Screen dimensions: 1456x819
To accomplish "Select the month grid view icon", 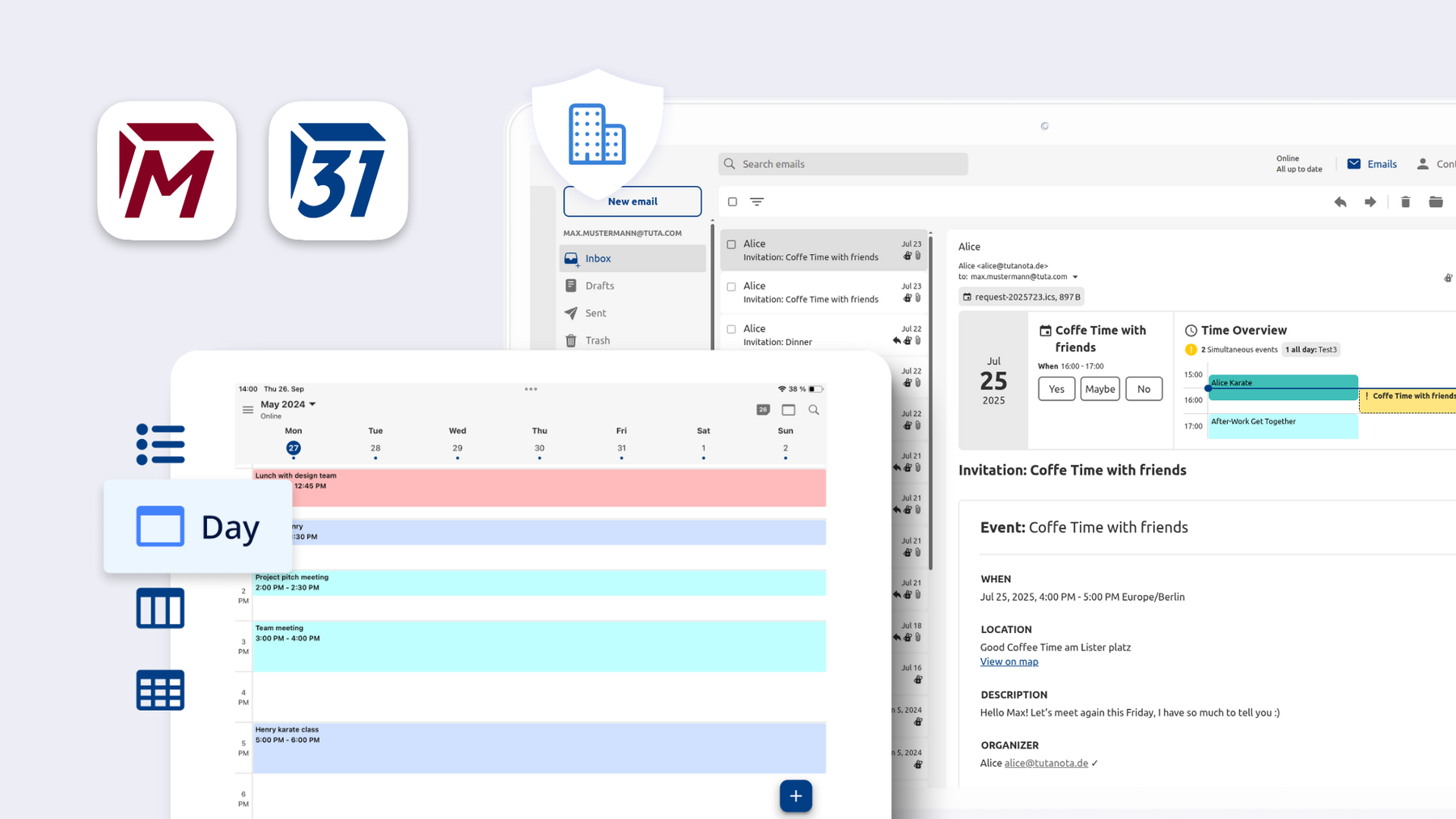I will point(160,690).
